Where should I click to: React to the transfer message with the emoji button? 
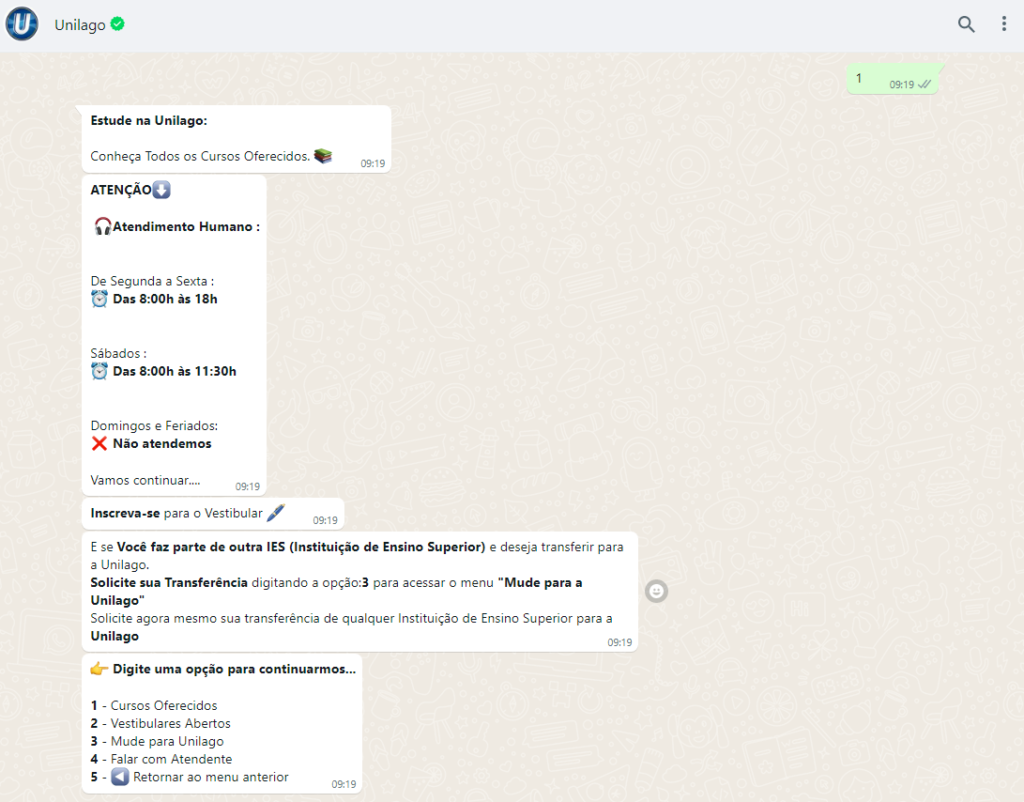click(x=656, y=591)
